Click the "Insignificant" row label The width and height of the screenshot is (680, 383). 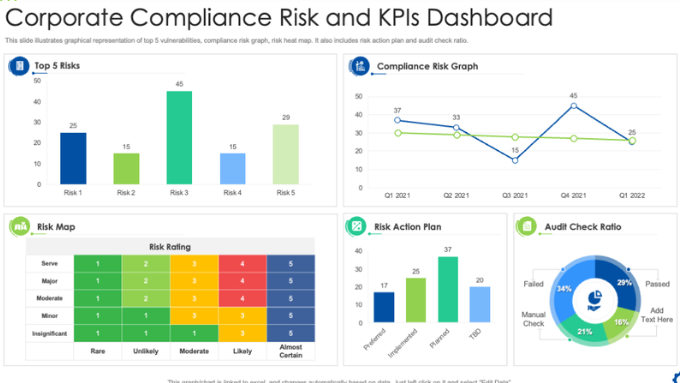[x=49, y=334]
